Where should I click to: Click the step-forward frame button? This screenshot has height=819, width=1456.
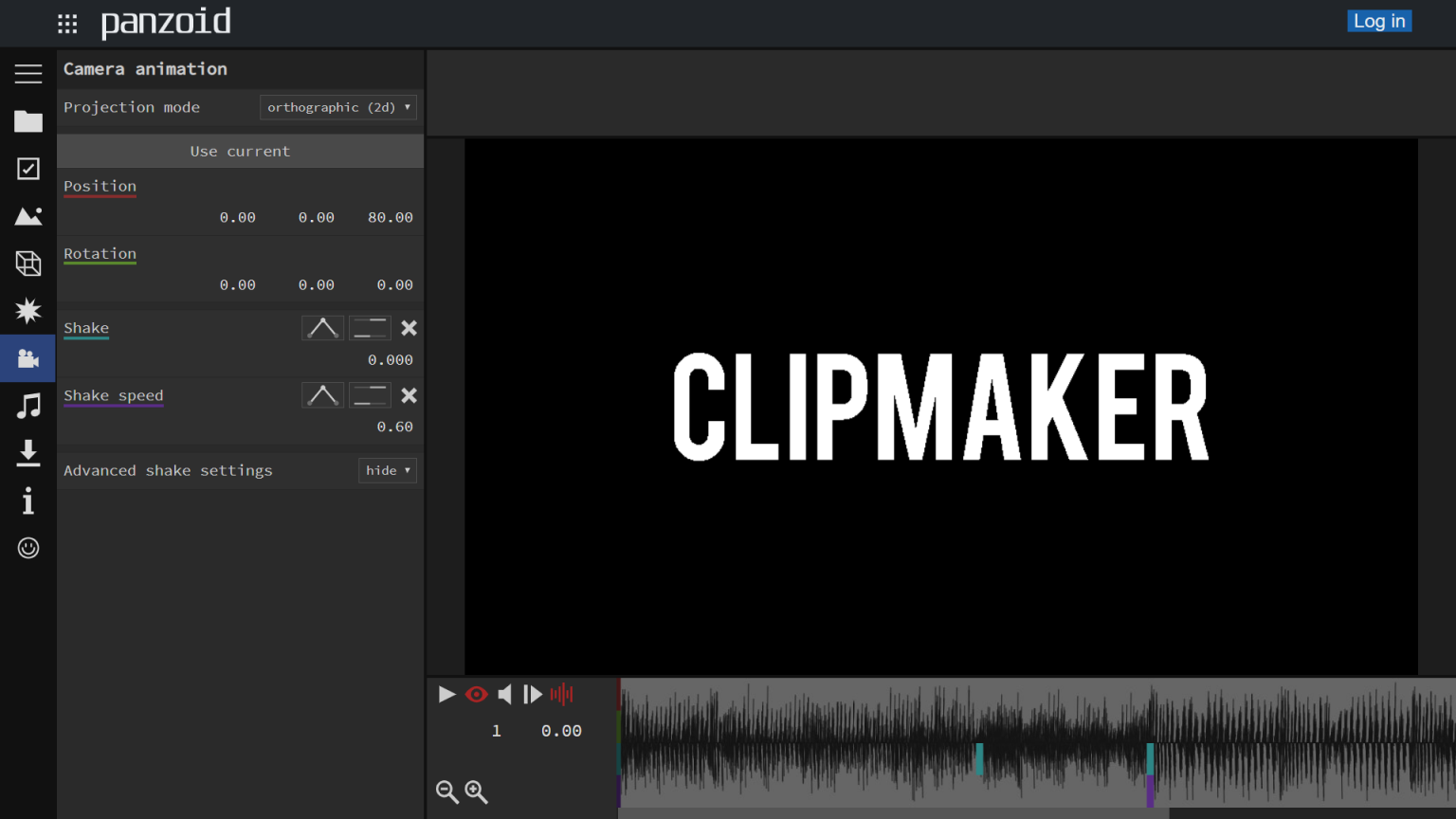533,695
